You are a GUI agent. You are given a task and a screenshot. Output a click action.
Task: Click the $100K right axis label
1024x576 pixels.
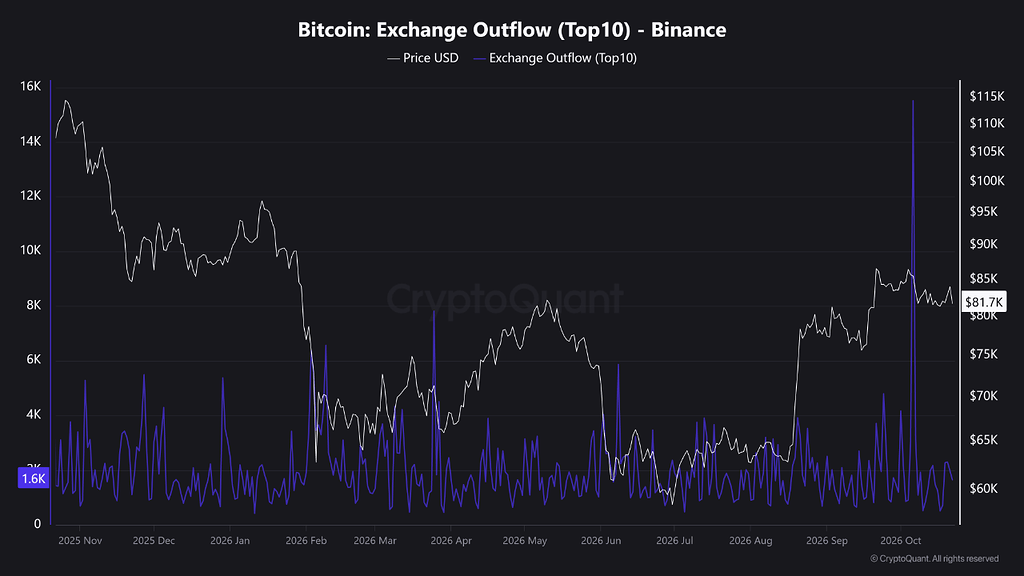(987, 181)
